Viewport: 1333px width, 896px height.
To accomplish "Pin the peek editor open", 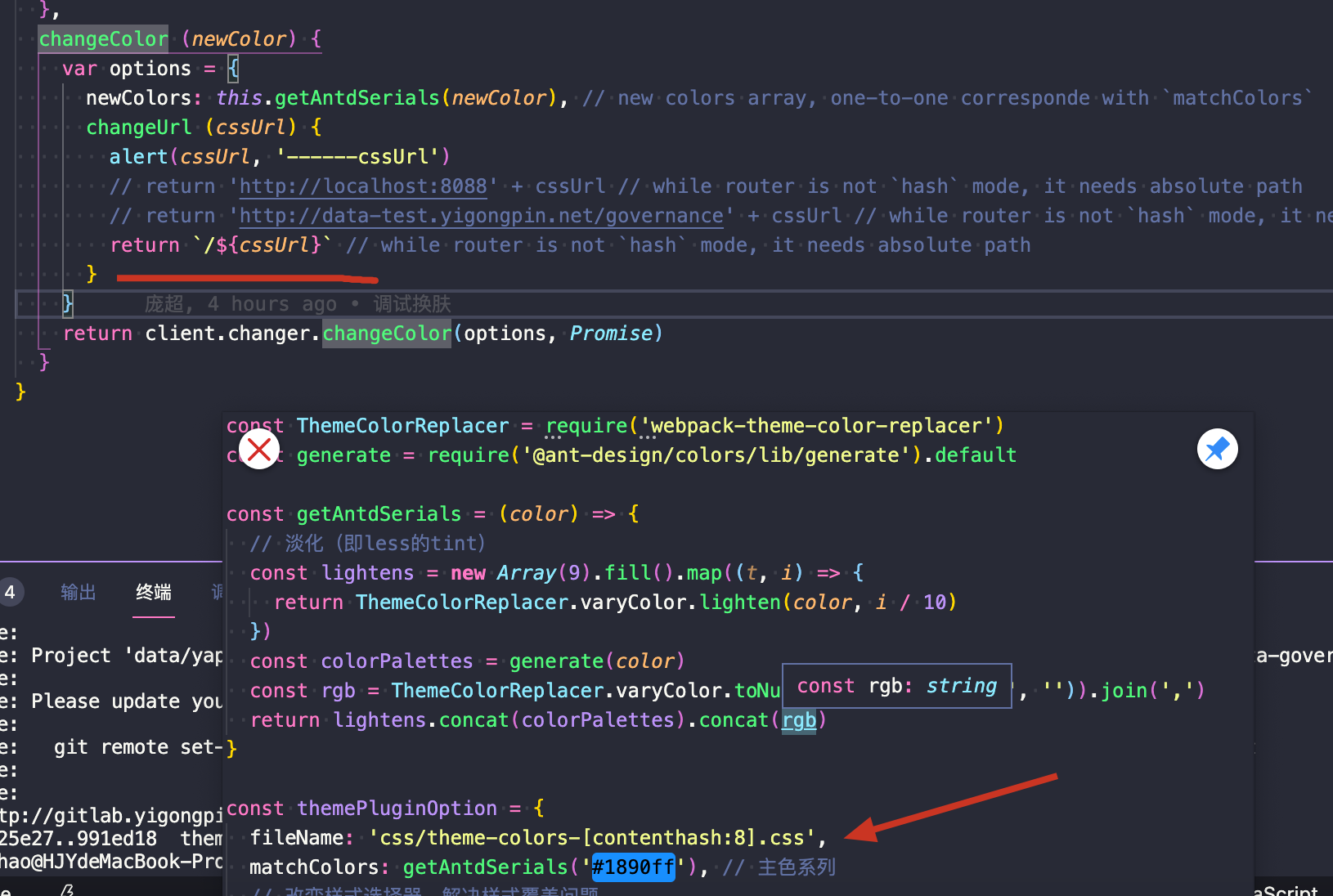I will [x=1217, y=449].
